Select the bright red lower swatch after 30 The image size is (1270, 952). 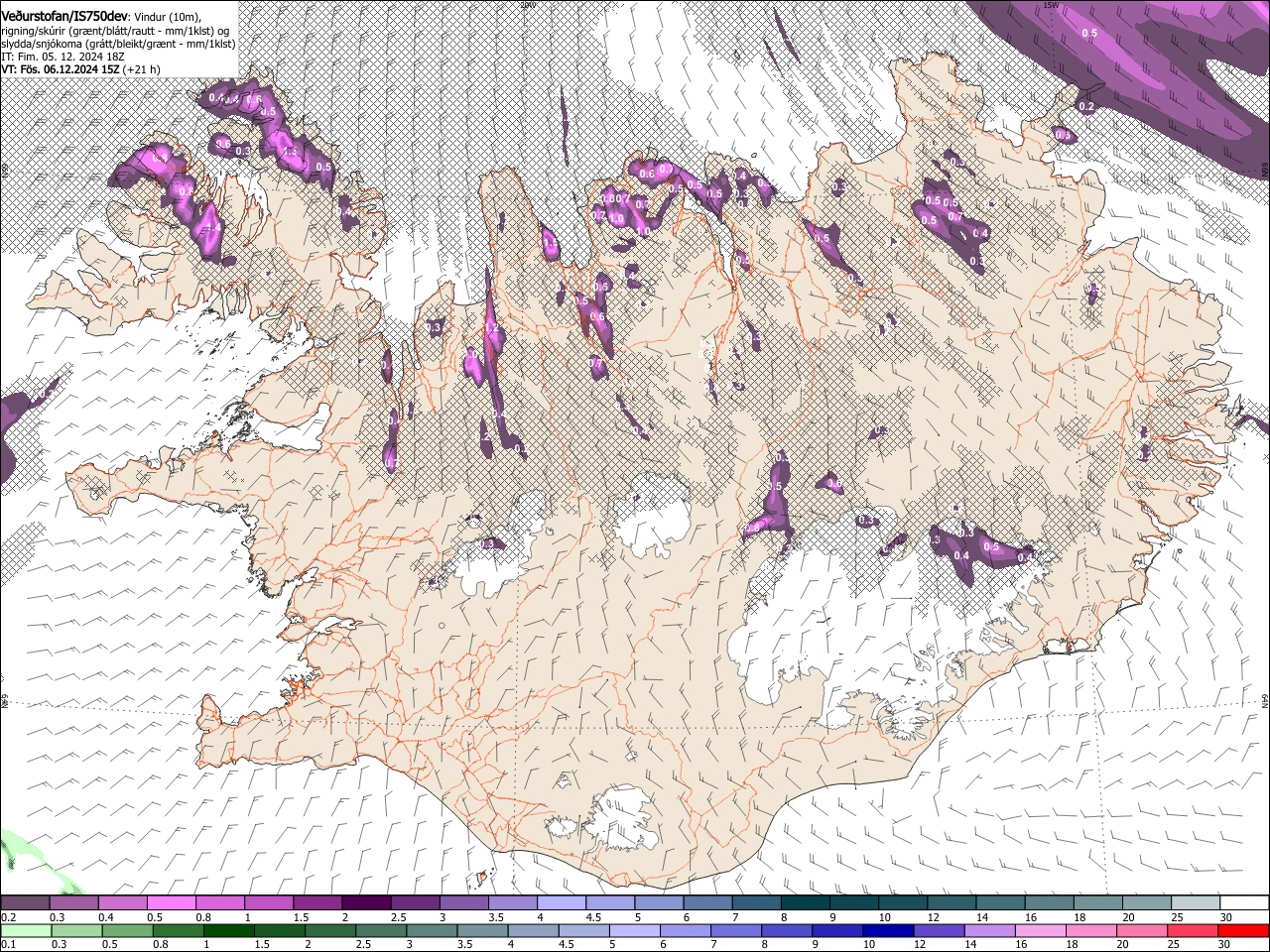coord(1244,930)
